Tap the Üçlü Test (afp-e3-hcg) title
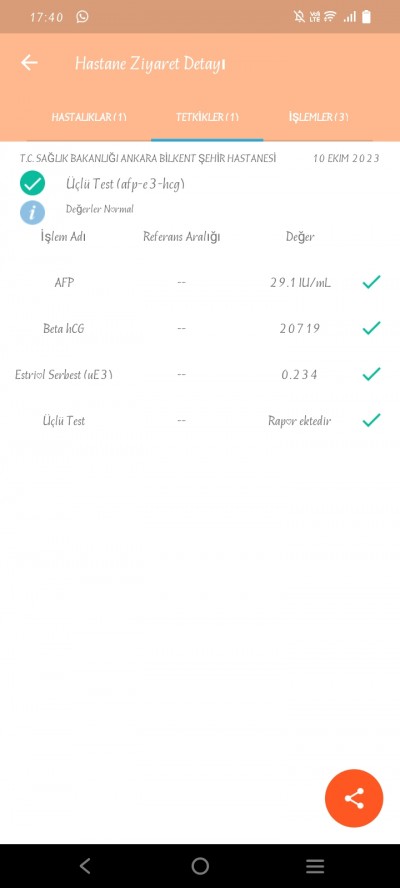The width and height of the screenshot is (400, 888). [125, 184]
